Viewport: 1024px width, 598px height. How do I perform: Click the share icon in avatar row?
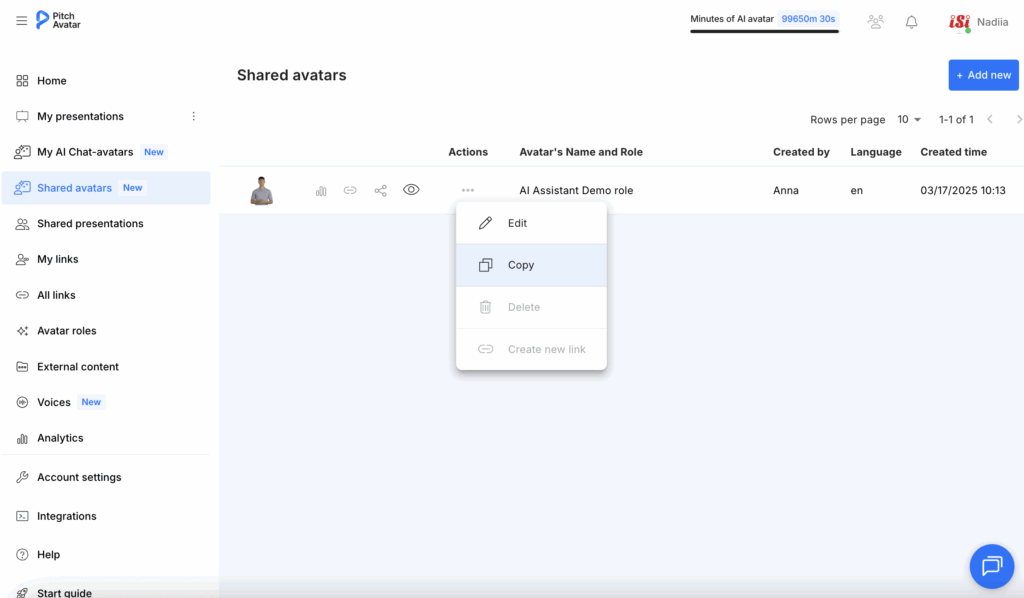click(x=380, y=190)
